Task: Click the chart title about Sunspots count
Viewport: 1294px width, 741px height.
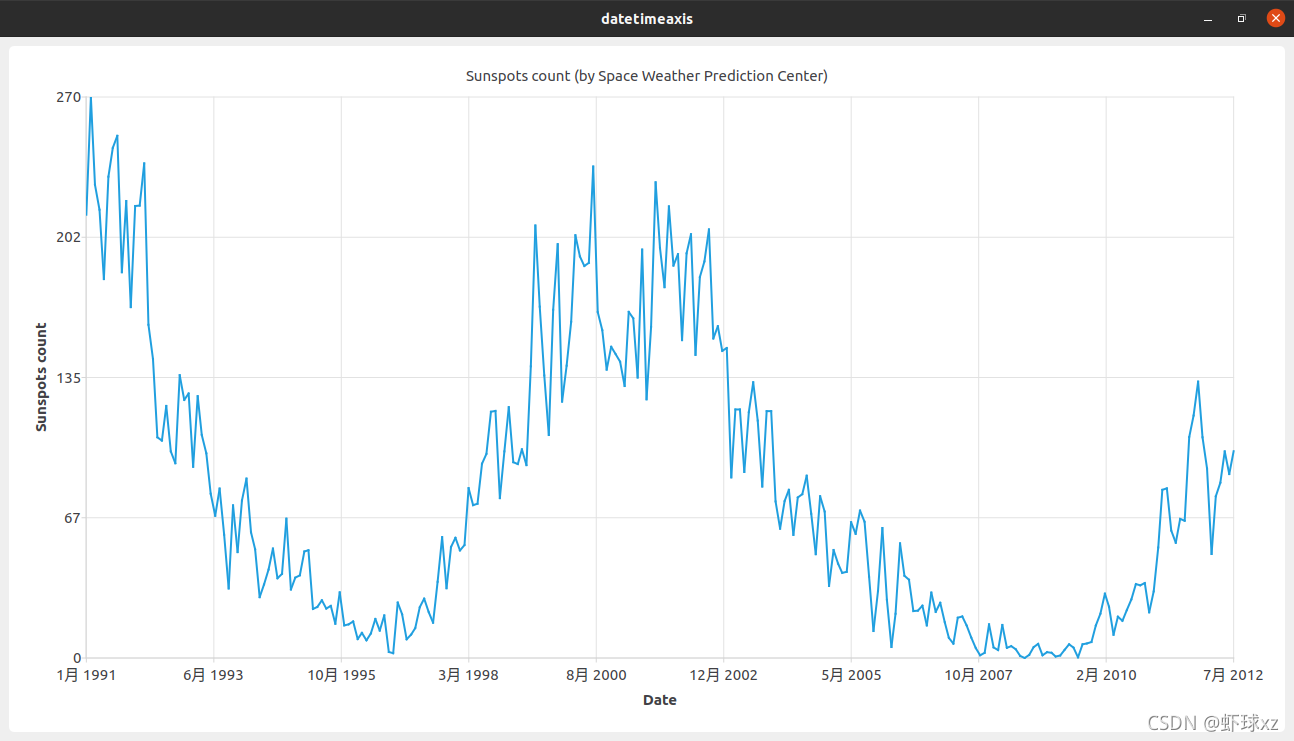Action: 647,76
